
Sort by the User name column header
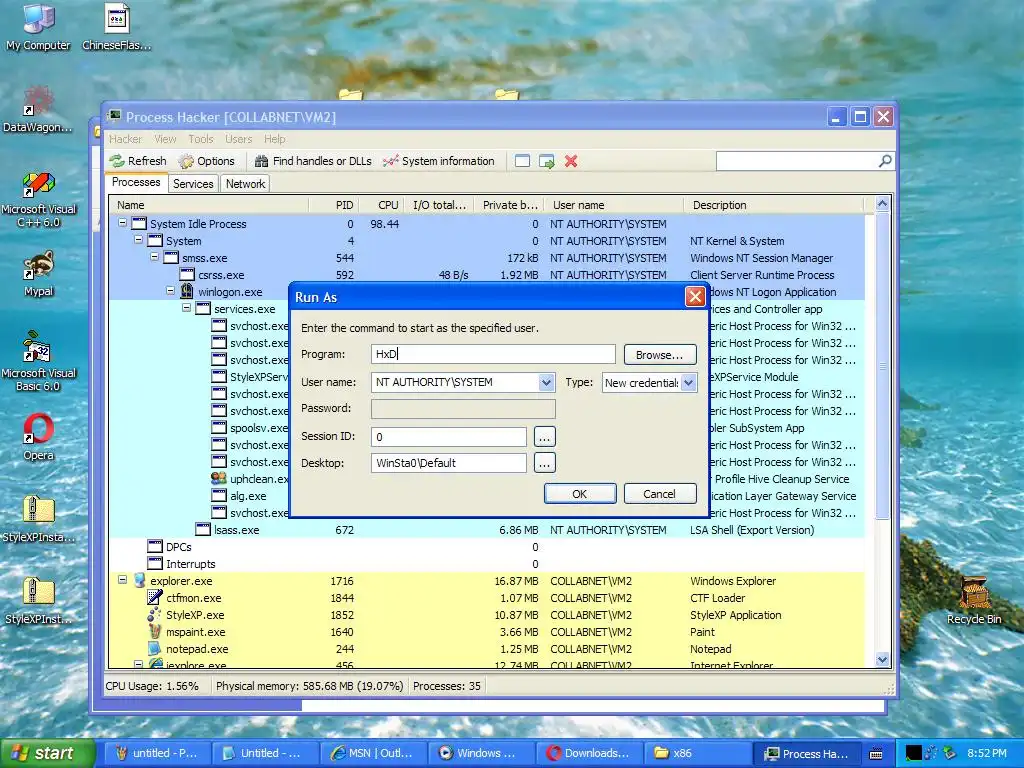coord(614,205)
